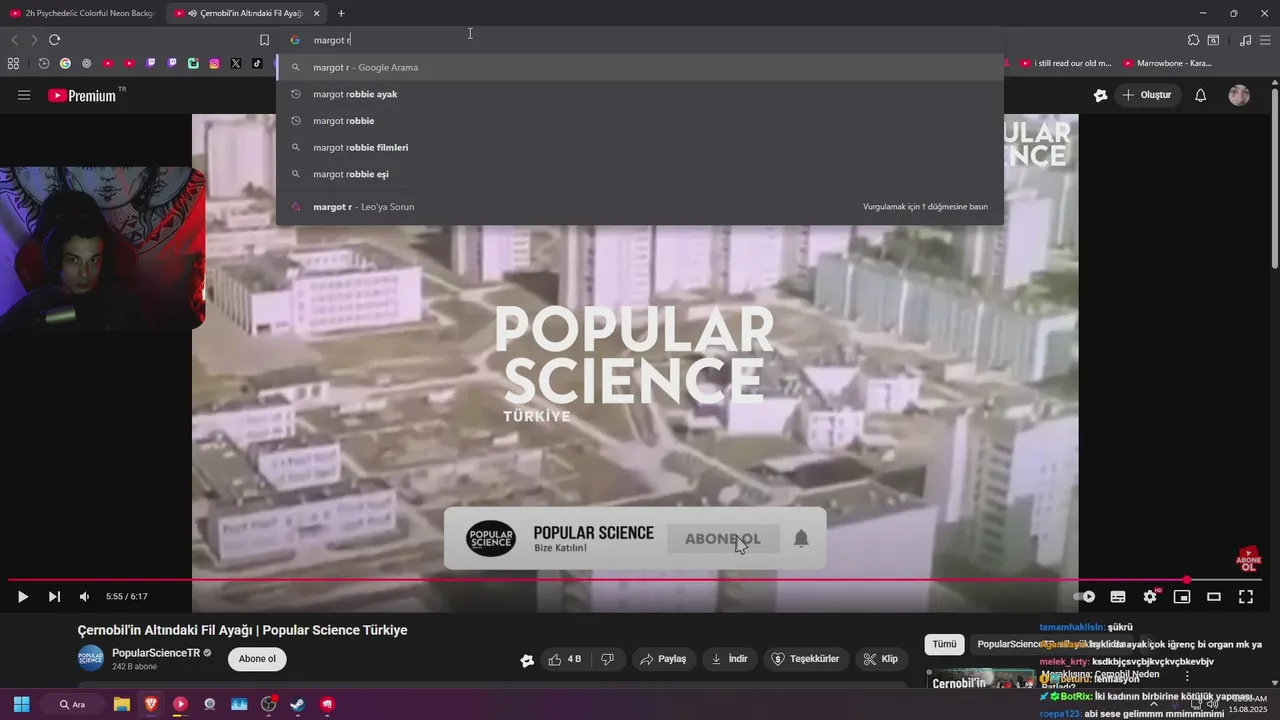Image resolution: width=1280 pixels, height=720 pixels.
Task: Open 'Marrowbone - Kara...' bookmark
Action: [1167, 63]
